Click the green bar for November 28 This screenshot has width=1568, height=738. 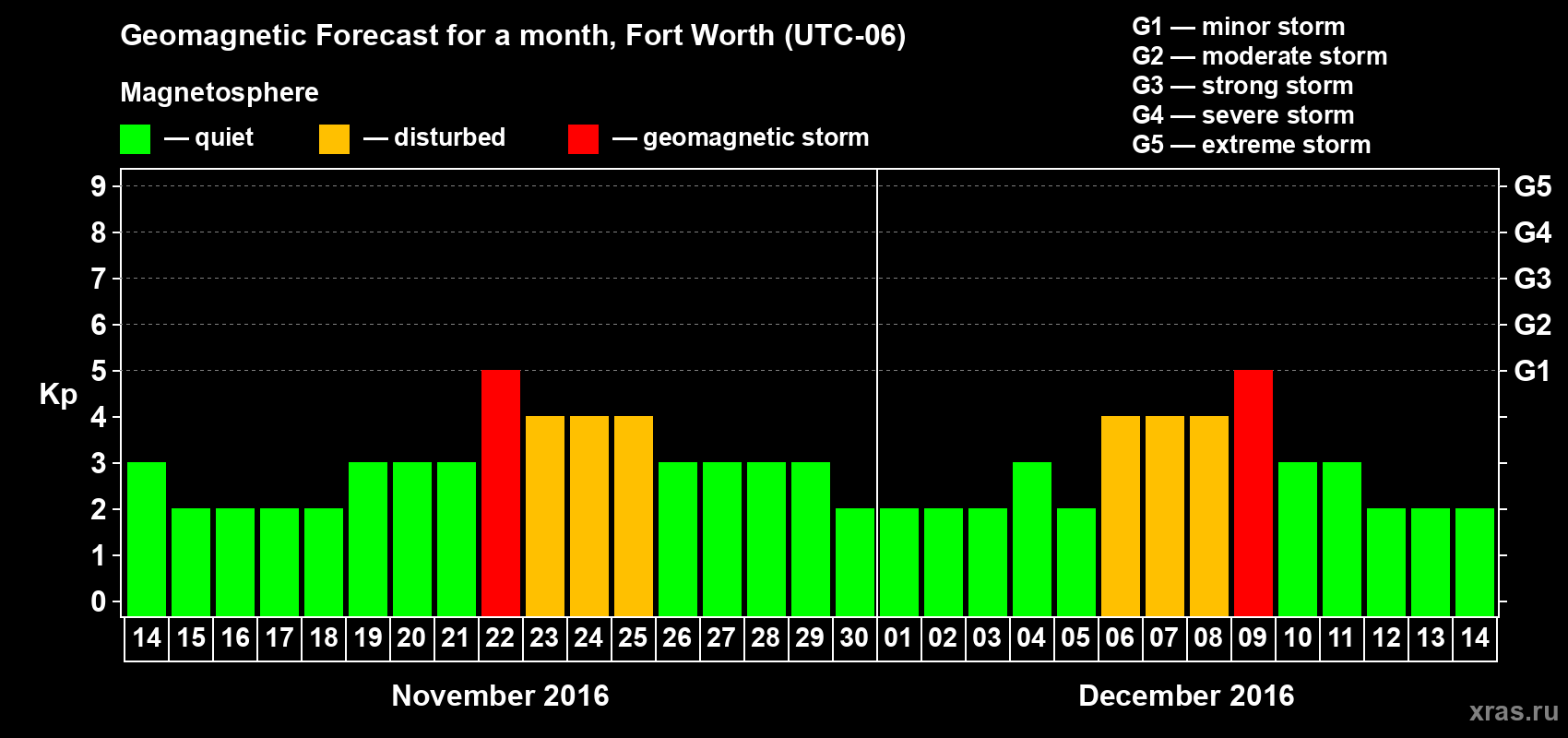766,539
